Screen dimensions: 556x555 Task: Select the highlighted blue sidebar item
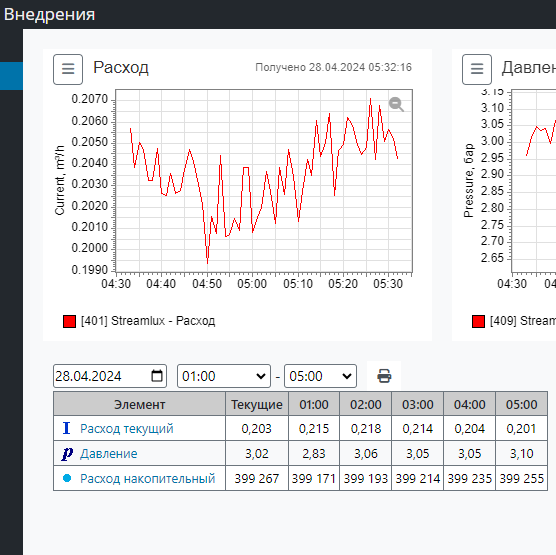[x=11, y=76]
